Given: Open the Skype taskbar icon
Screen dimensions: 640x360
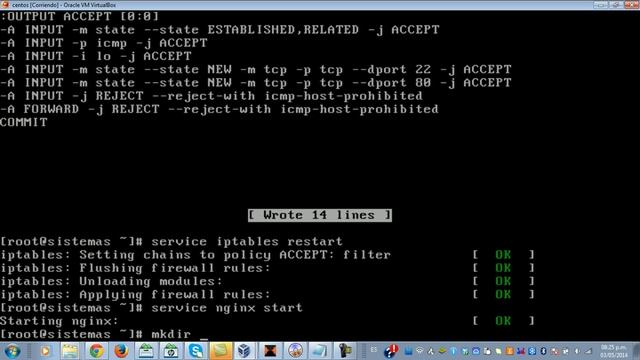Looking at the screenshot, I should click(196, 351).
